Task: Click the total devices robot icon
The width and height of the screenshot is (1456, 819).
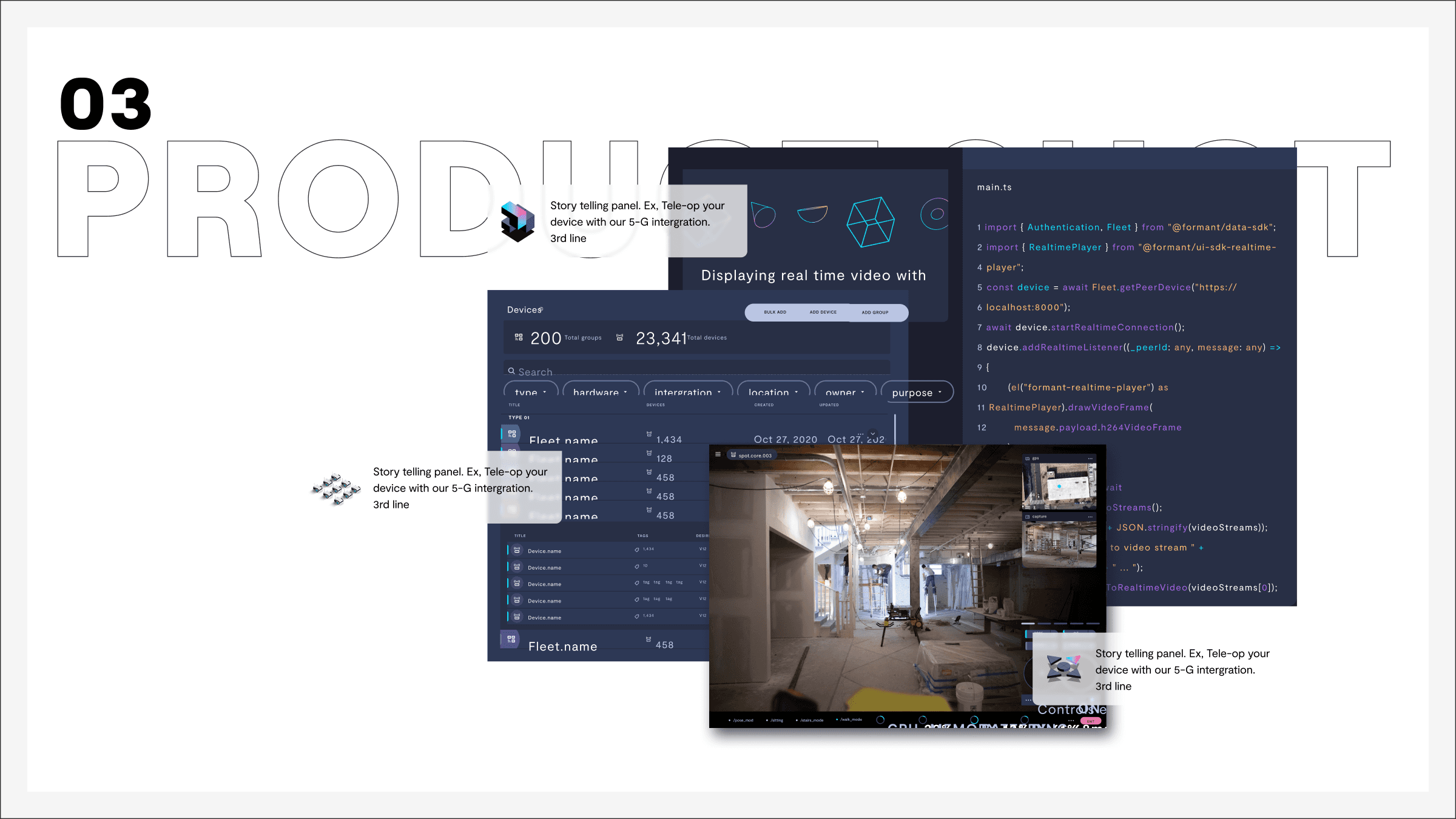Action: [x=619, y=337]
